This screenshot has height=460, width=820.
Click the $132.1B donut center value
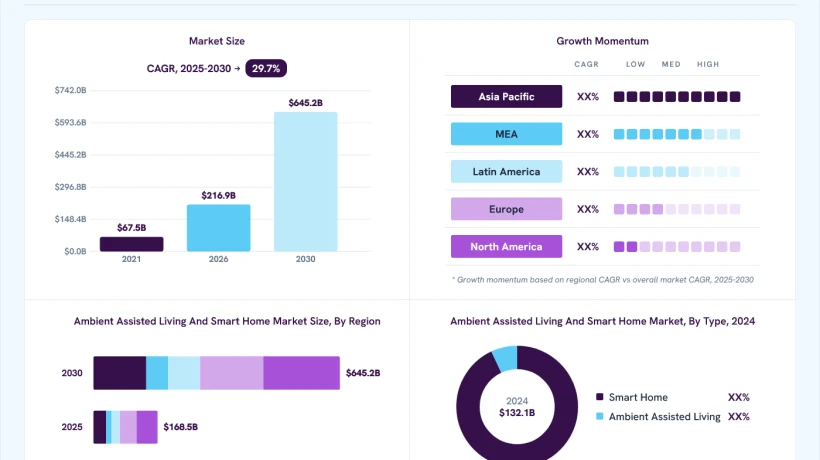(517, 413)
